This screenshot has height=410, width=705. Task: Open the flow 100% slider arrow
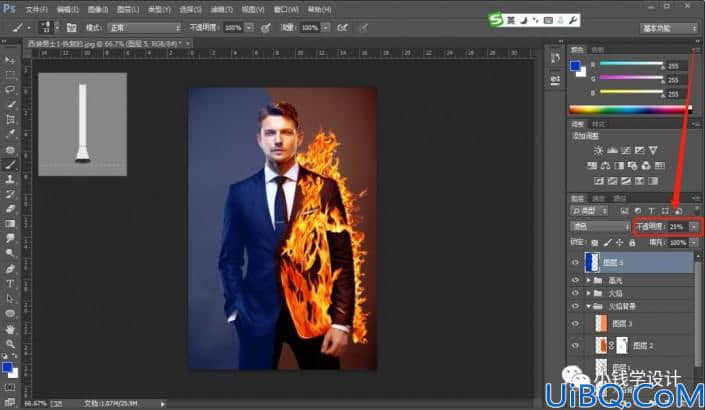(326, 28)
